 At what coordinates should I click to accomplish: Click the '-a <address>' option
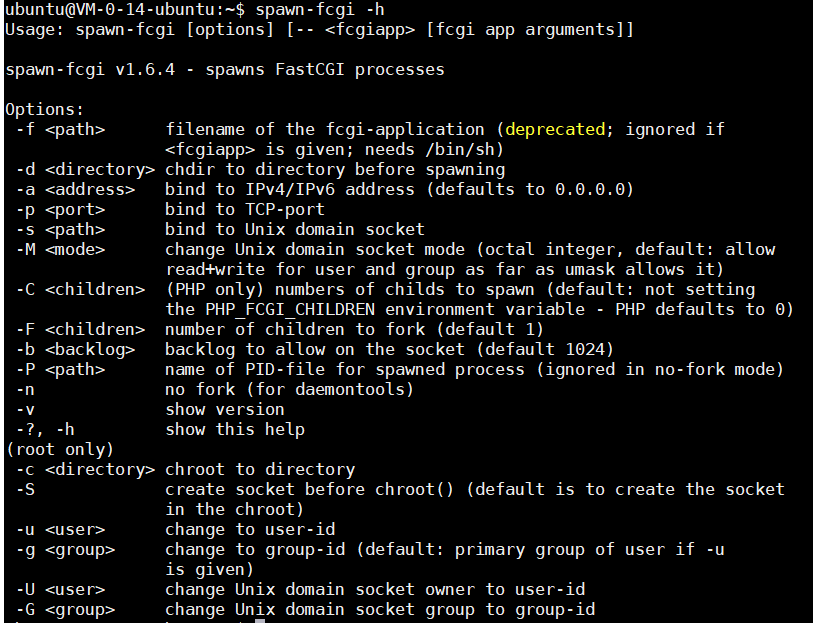tap(75, 189)
